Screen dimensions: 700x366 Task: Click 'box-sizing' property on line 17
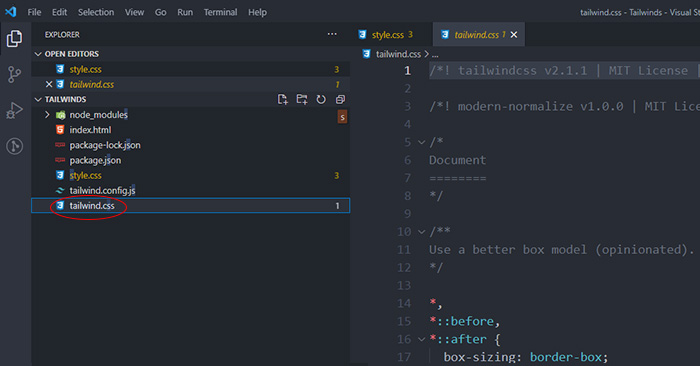(x=479, y=357)
